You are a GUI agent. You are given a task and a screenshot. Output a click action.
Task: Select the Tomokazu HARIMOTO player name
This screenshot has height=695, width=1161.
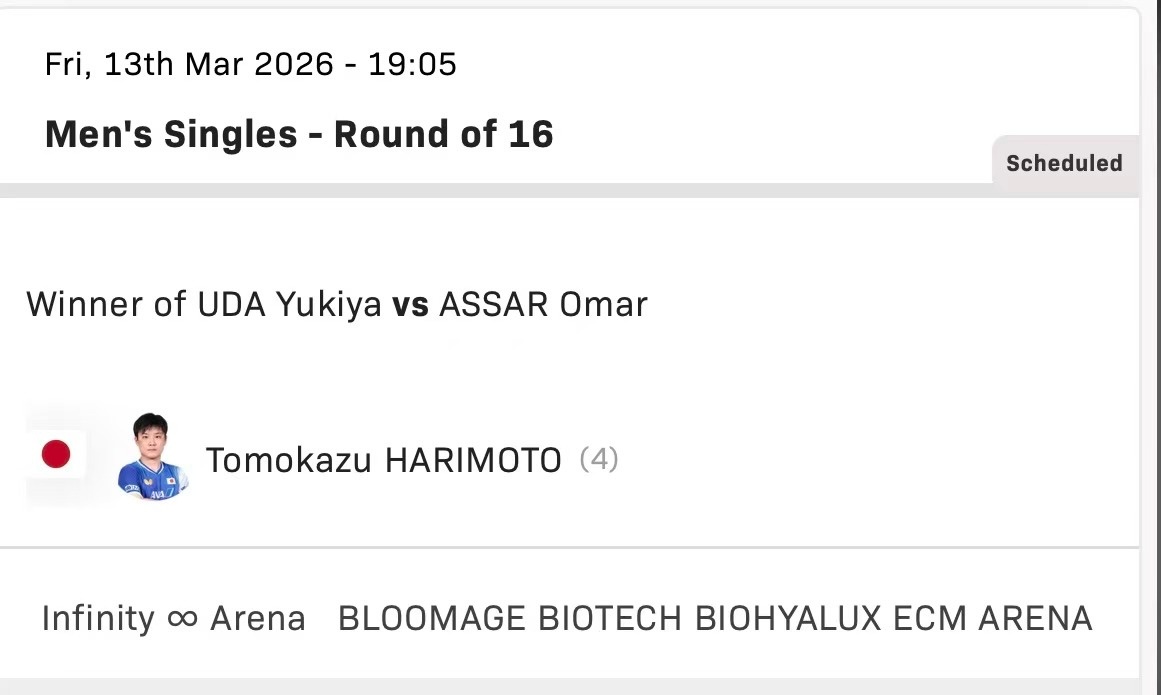pyautogui.click(x=383, y=460)
